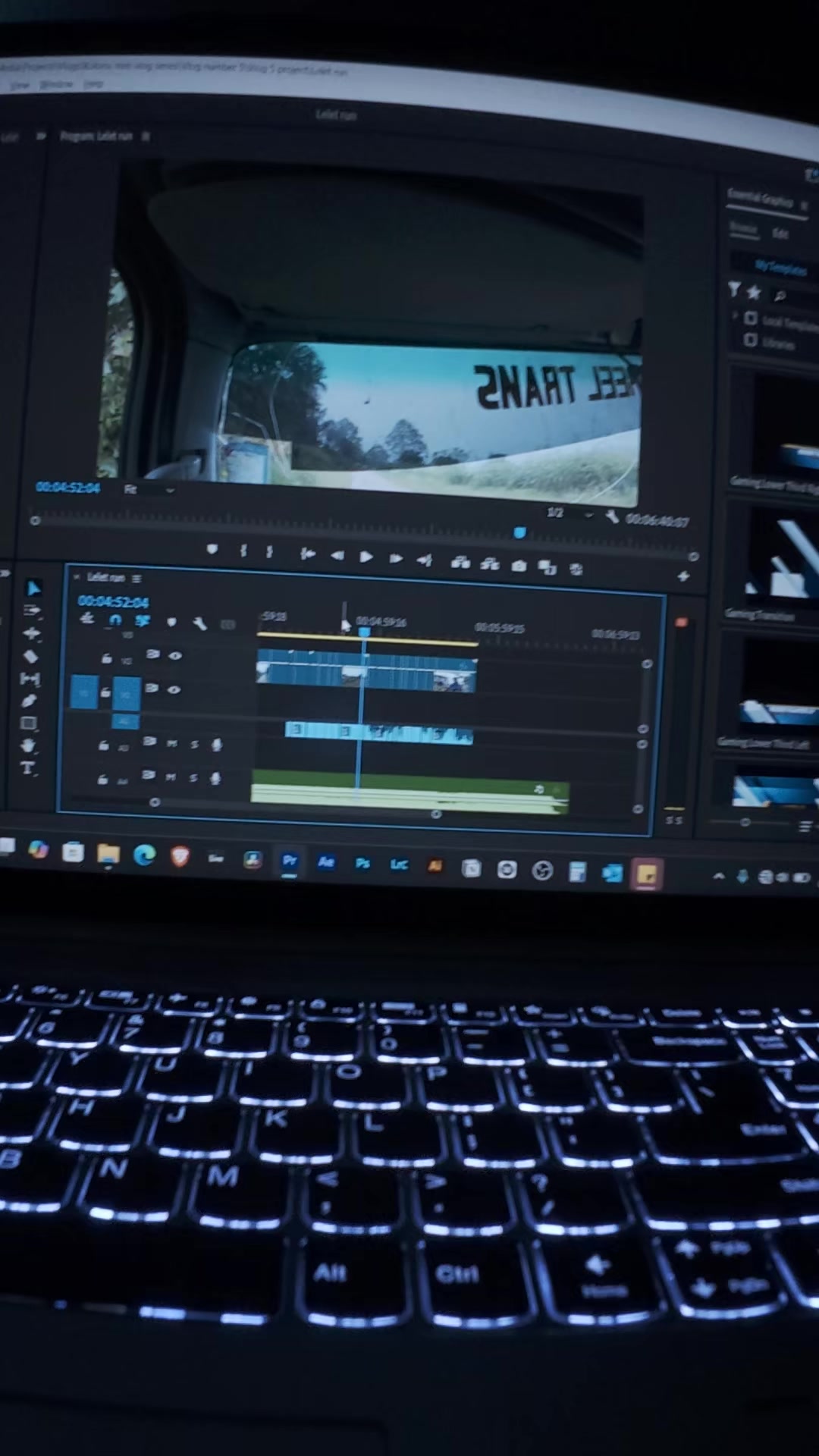The width and height of the screenshot is (819, 1456).
Task: Toggle eye visibility of top video track
Action: (x=175, y=656)
